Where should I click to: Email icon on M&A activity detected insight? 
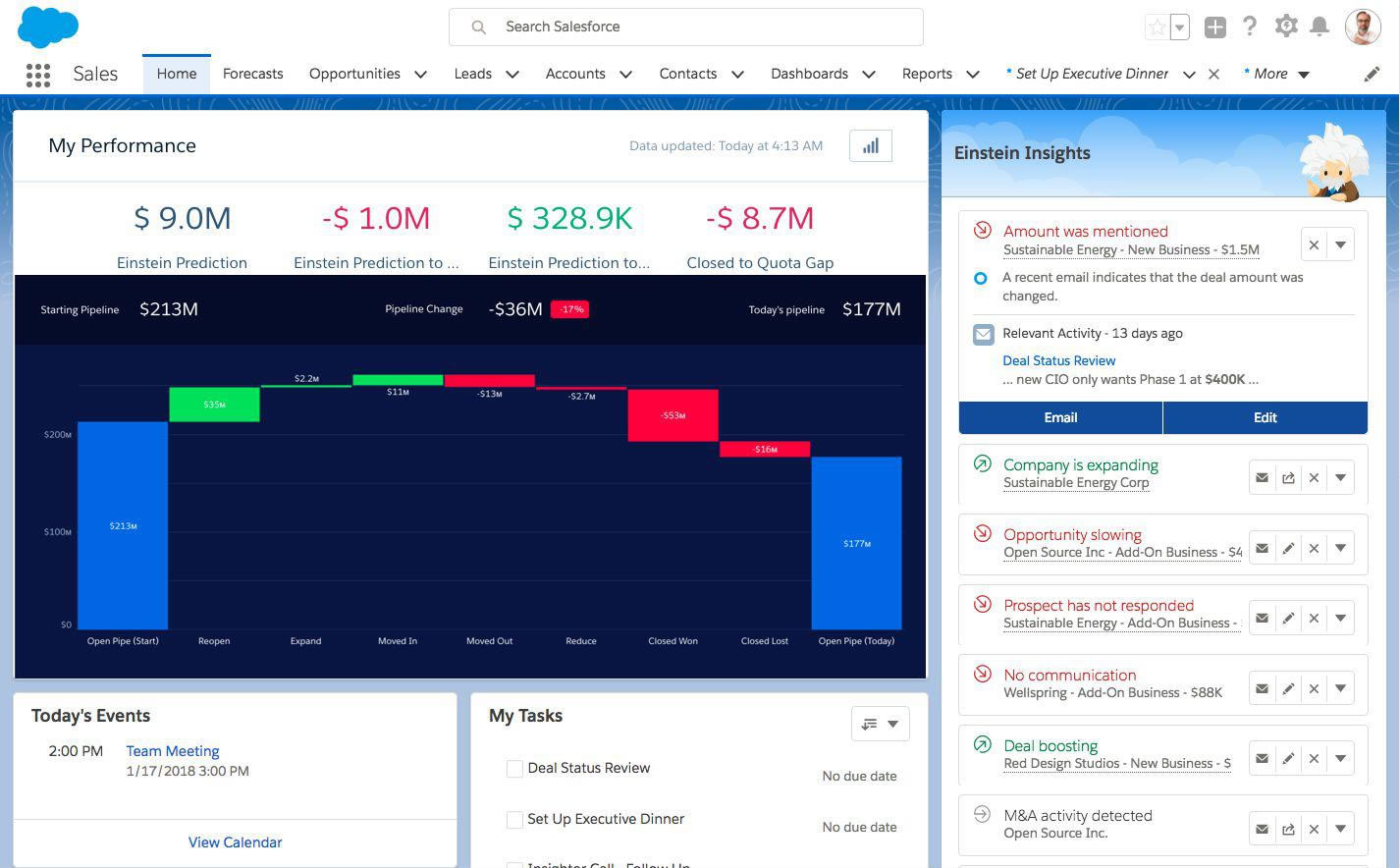click(1262, 830)
